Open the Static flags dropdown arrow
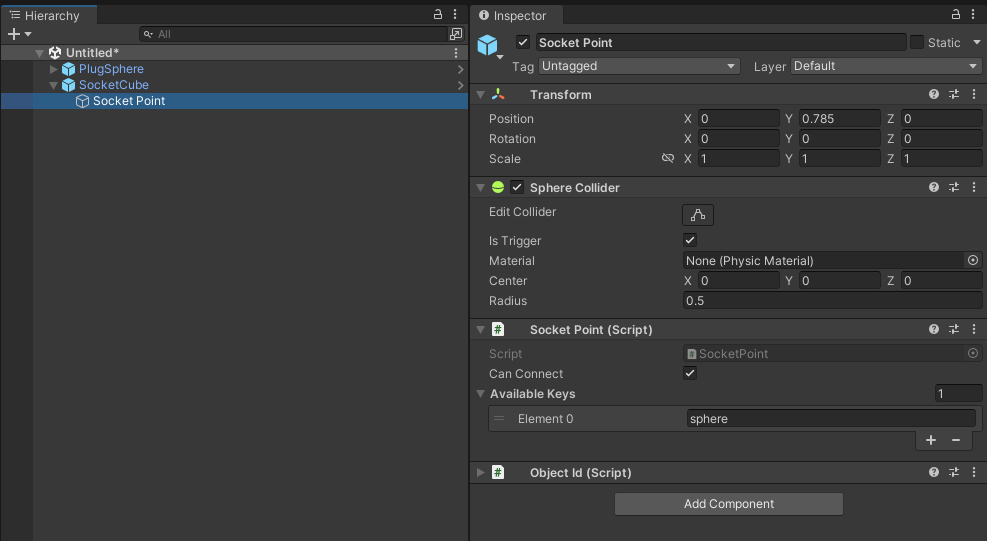The width and height of the screenshot is (987, 541). [977, 42]
